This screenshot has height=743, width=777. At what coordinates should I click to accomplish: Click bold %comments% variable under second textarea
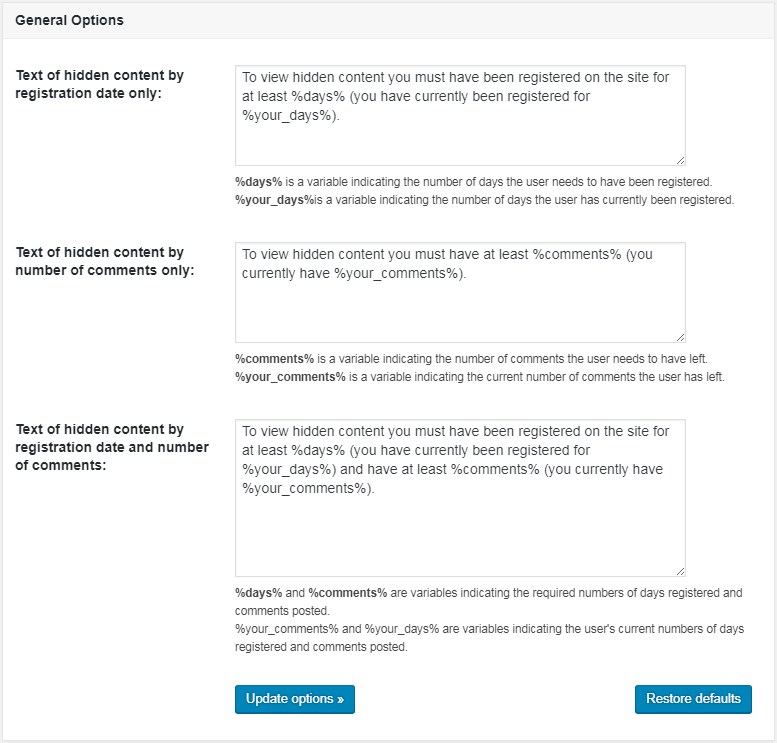pyautogui.click(x=275, y=359)
